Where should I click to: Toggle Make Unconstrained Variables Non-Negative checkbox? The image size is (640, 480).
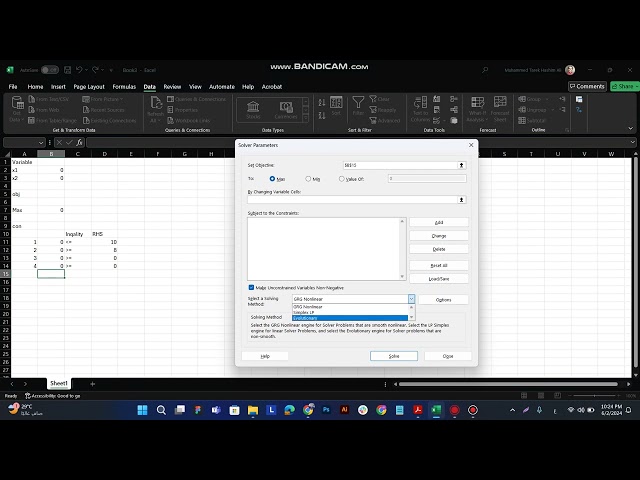[251, 287]
